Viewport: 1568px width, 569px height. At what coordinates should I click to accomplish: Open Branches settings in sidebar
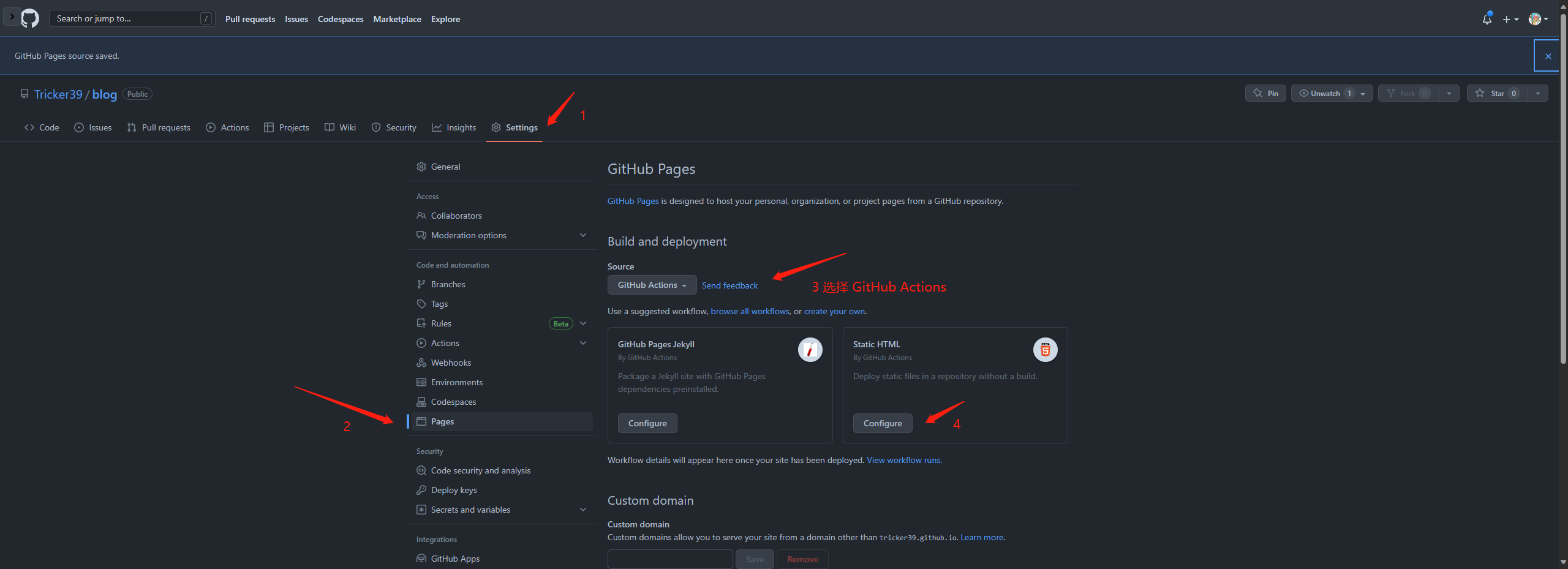[x=502, y=284]
